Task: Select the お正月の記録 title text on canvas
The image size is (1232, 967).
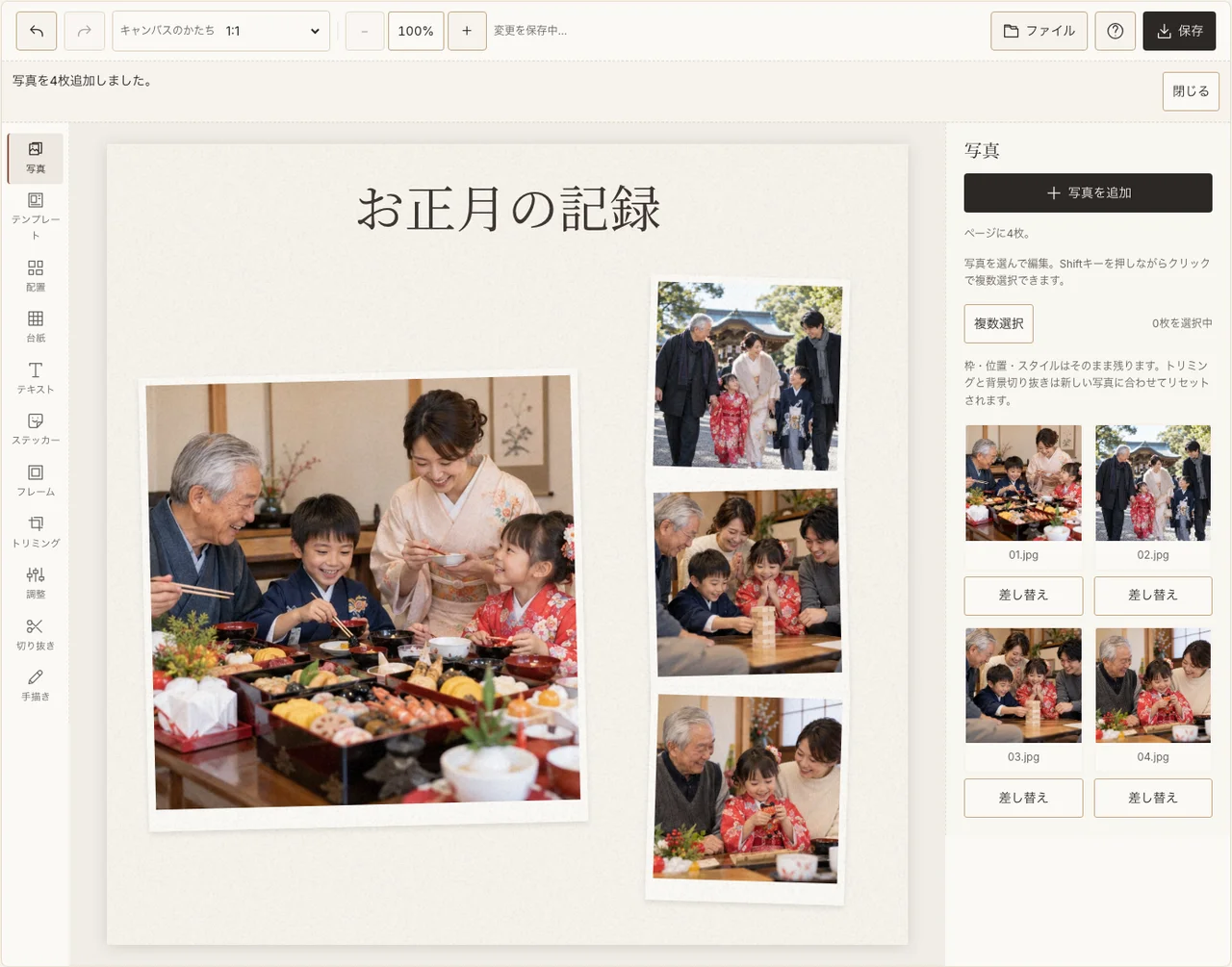Action: [x=508, y=209]
